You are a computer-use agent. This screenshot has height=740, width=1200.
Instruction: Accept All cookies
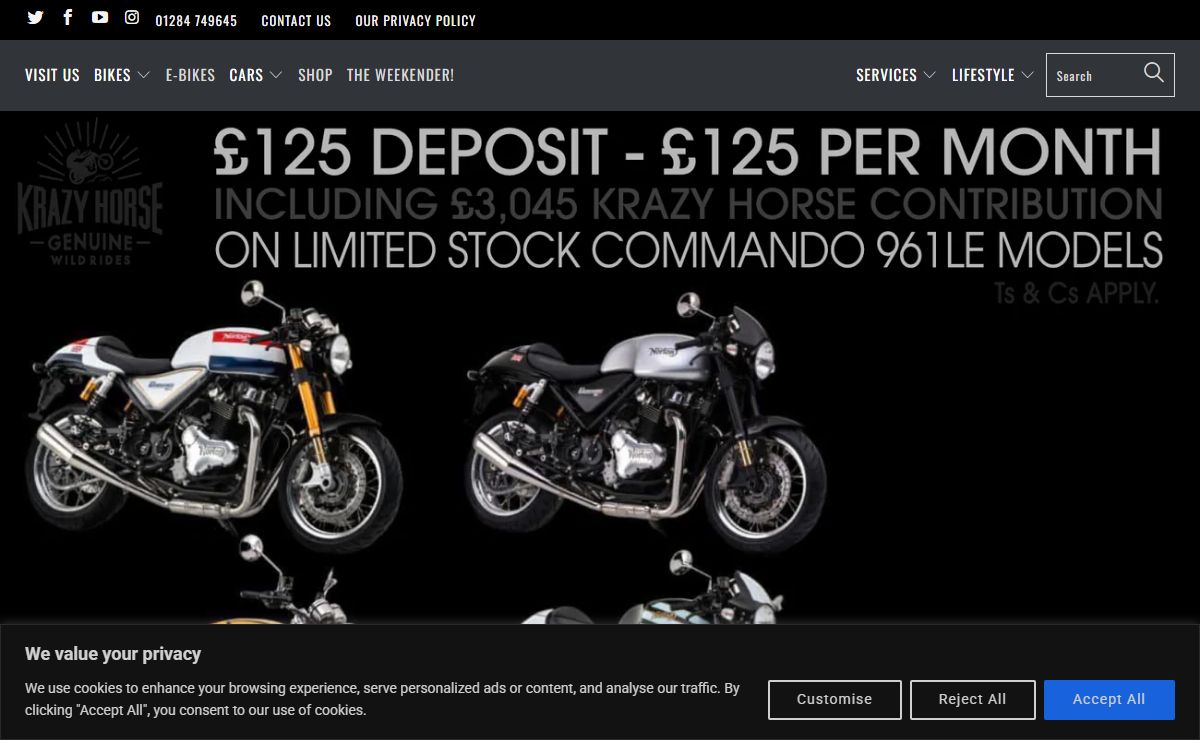1109,700
